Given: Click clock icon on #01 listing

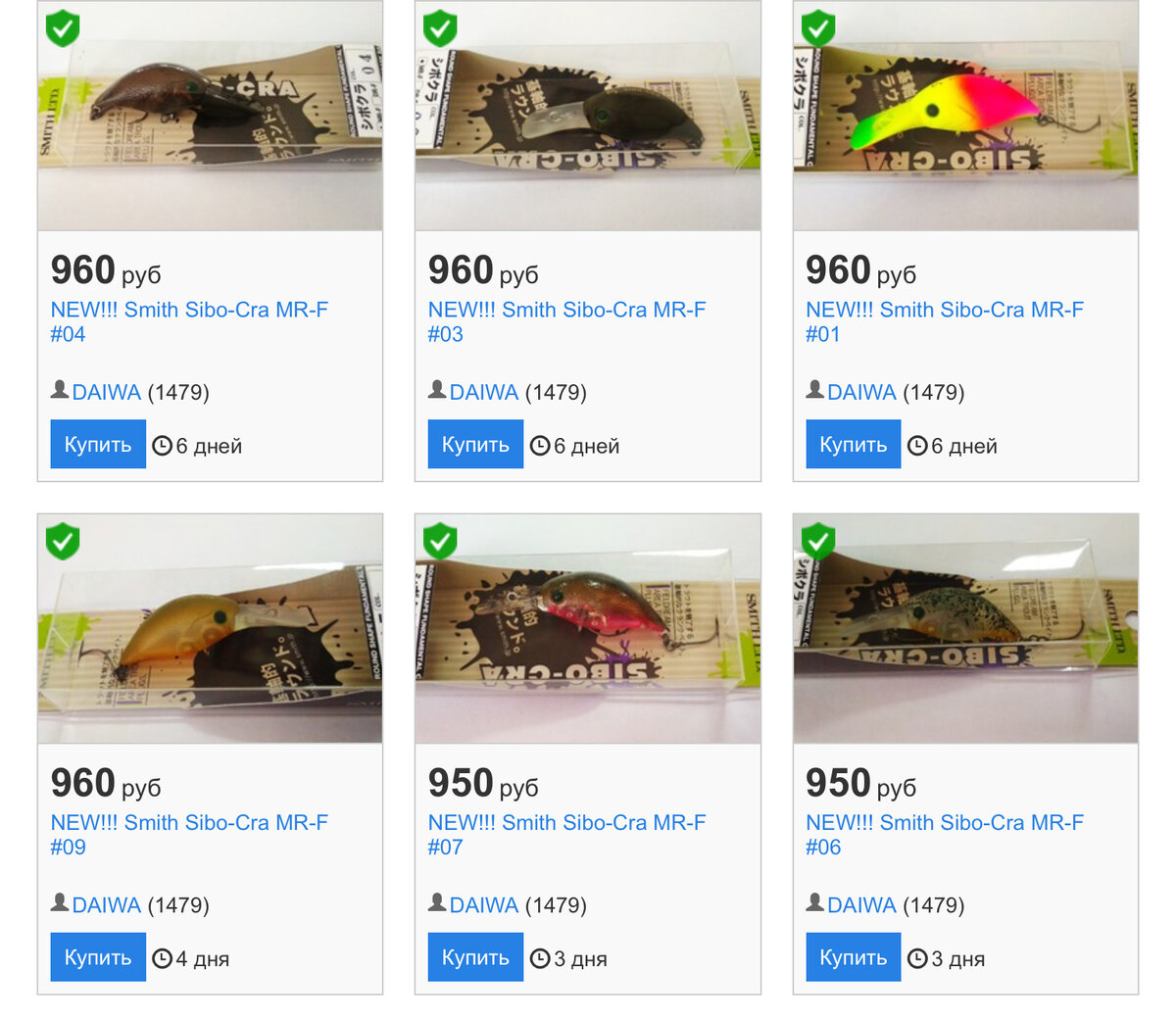Looking at the screenshot, I should (x=917, y=446).
